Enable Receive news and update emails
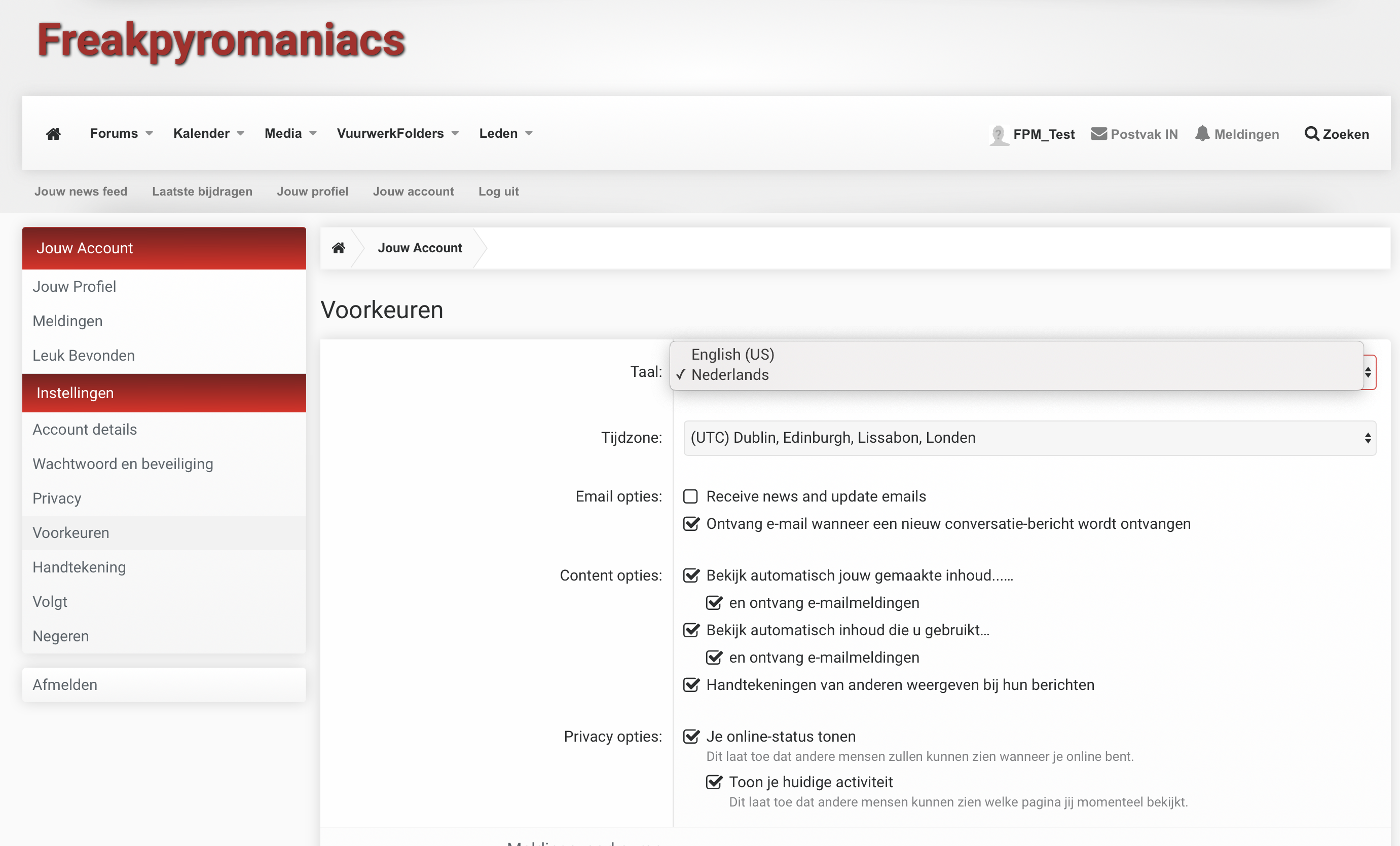This screenshot has width=1400, height=846. [x=690, y=497]
